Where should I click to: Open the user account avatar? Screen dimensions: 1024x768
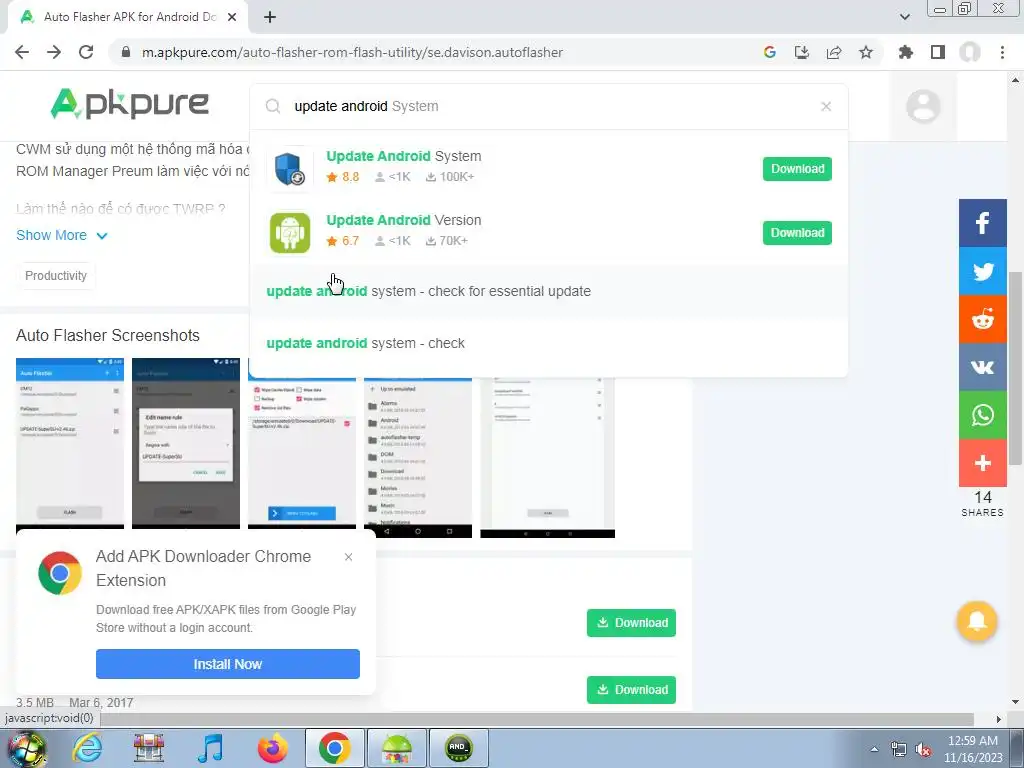click(923, 106)
